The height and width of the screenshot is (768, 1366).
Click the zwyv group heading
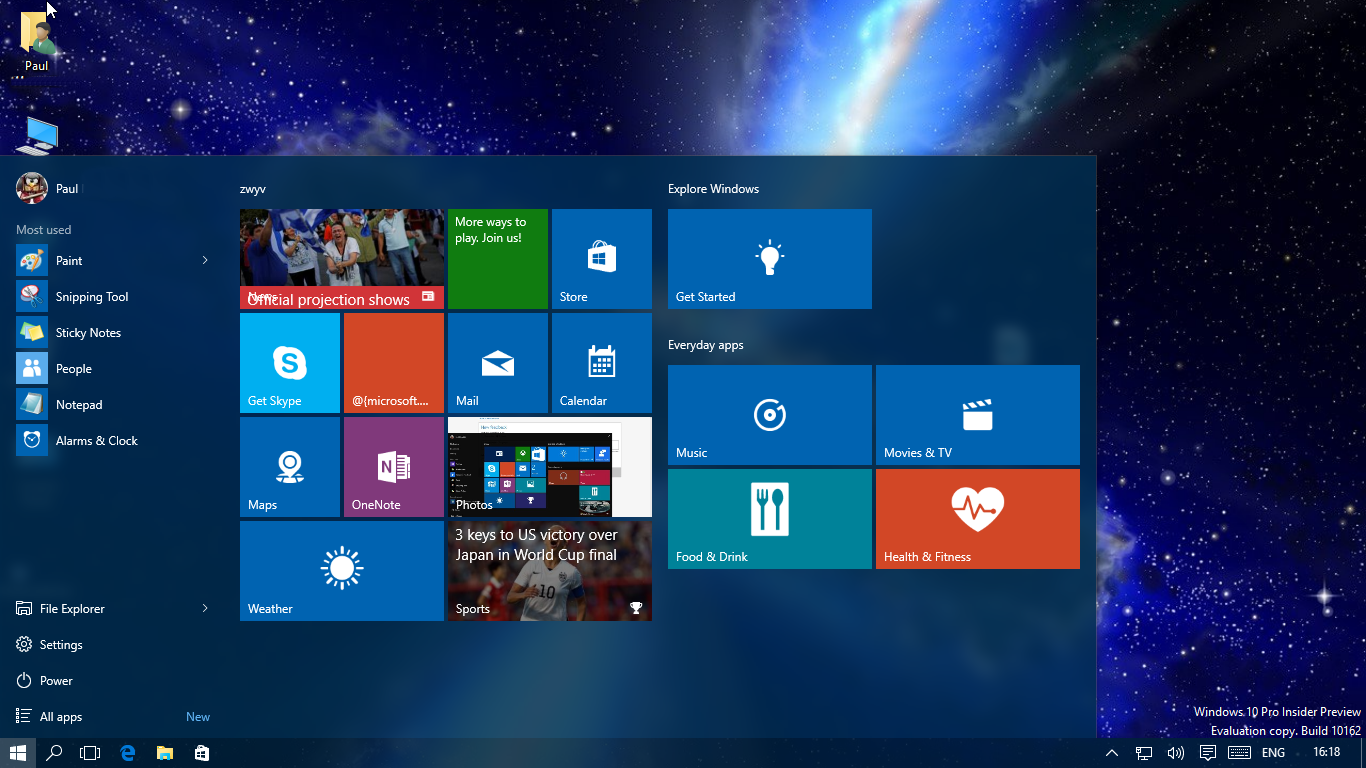coord(253,189)
